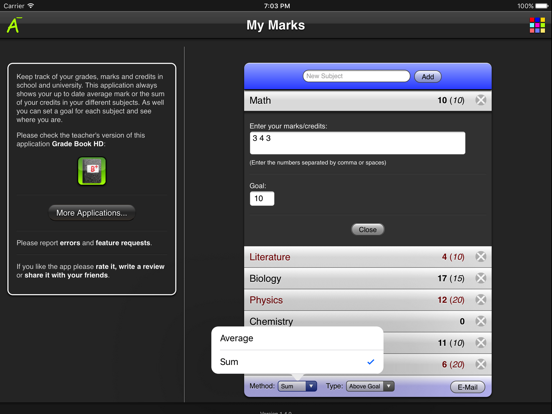Click the write a review link
This screenshot has height=414, width=552.
tap(142, 266)
